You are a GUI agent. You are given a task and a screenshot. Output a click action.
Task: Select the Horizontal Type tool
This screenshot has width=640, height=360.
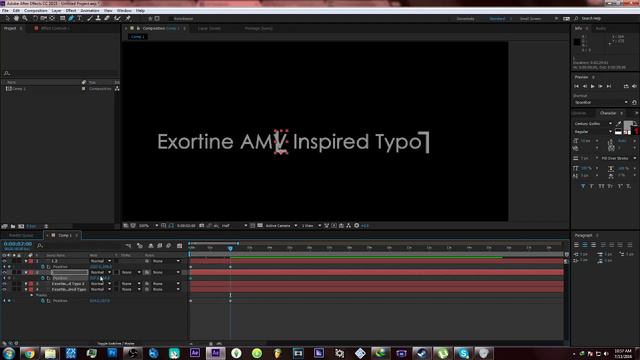point(80,18)
